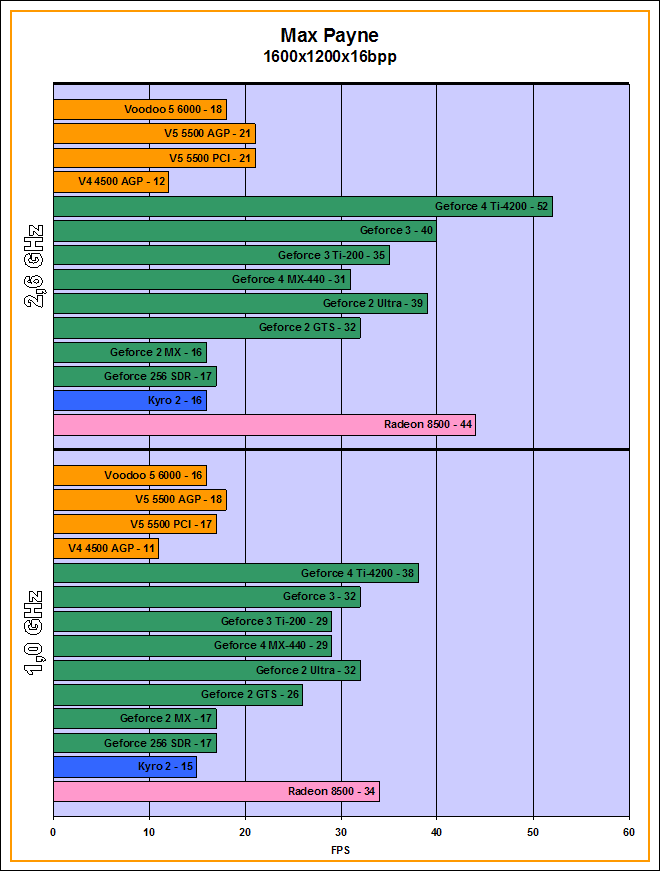Select the Geforce 2 GTS - 26 bar
Image resolution: width=660 pixels, height=871 pixels.
tap(177, 695)
